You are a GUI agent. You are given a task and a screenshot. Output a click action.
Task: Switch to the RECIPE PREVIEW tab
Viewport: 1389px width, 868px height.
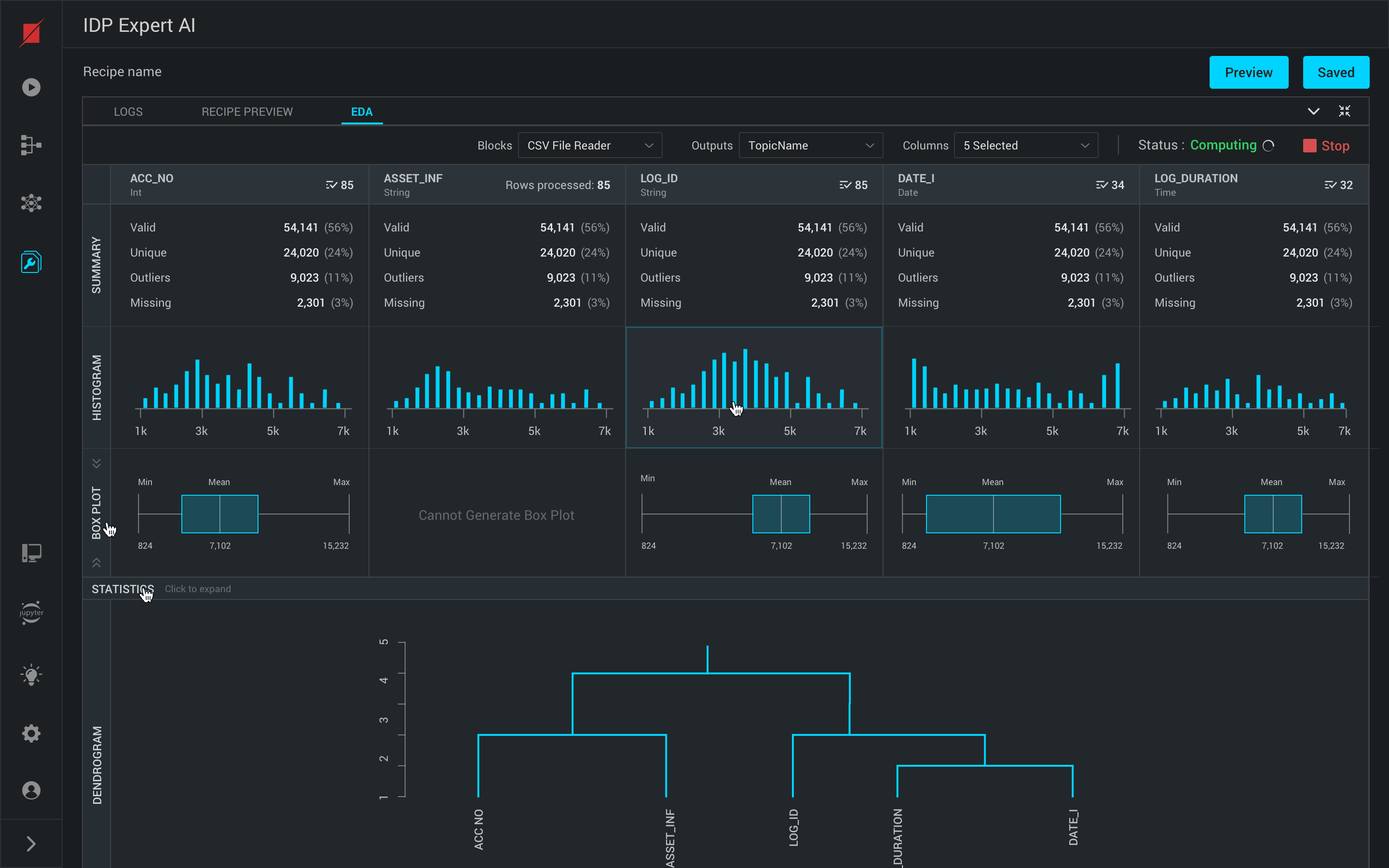[x=247, y=112]
